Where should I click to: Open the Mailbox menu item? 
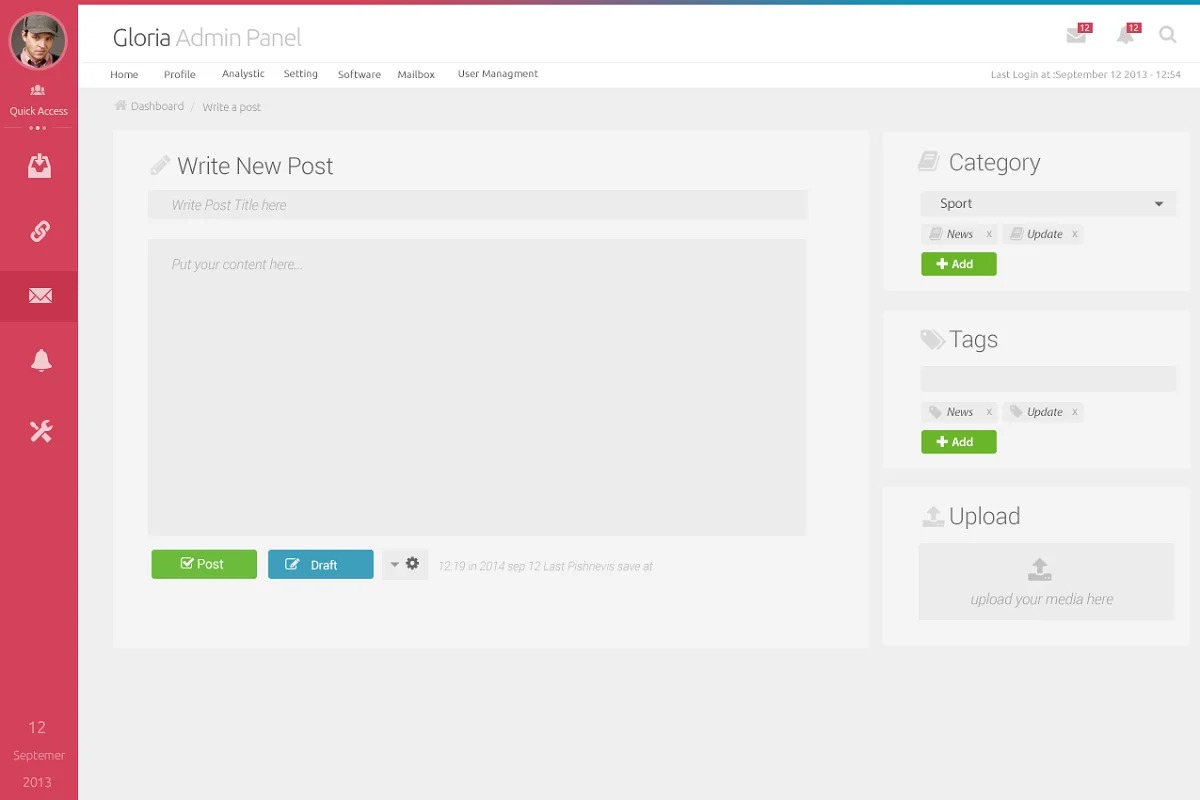[x=416, y=74]
